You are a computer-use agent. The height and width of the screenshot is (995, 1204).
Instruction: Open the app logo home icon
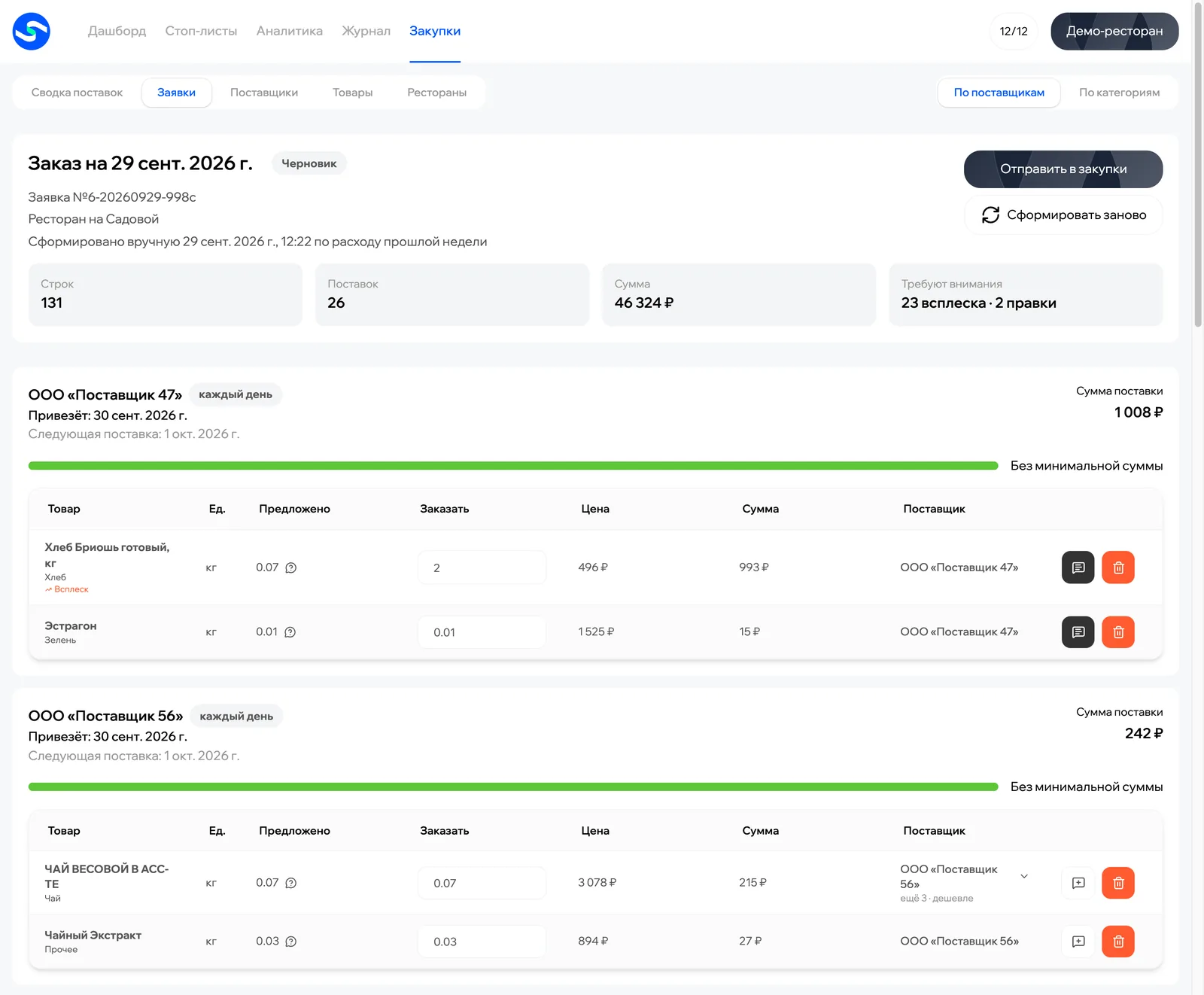(32, 32)
